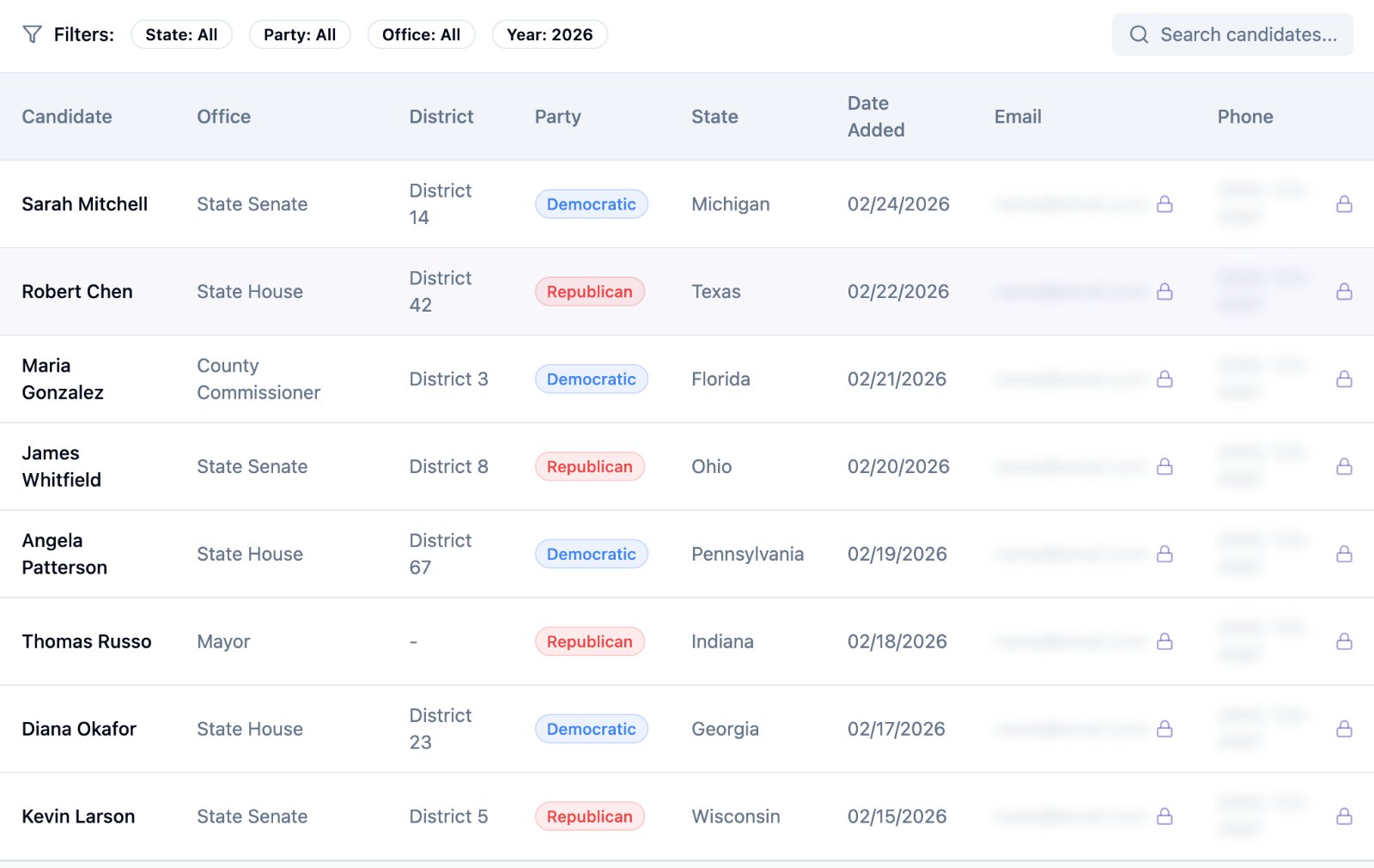Viewport: 1374px width, 868px height.
Task: Click the Pennsylvania state cell
Action: click(748, 555)
